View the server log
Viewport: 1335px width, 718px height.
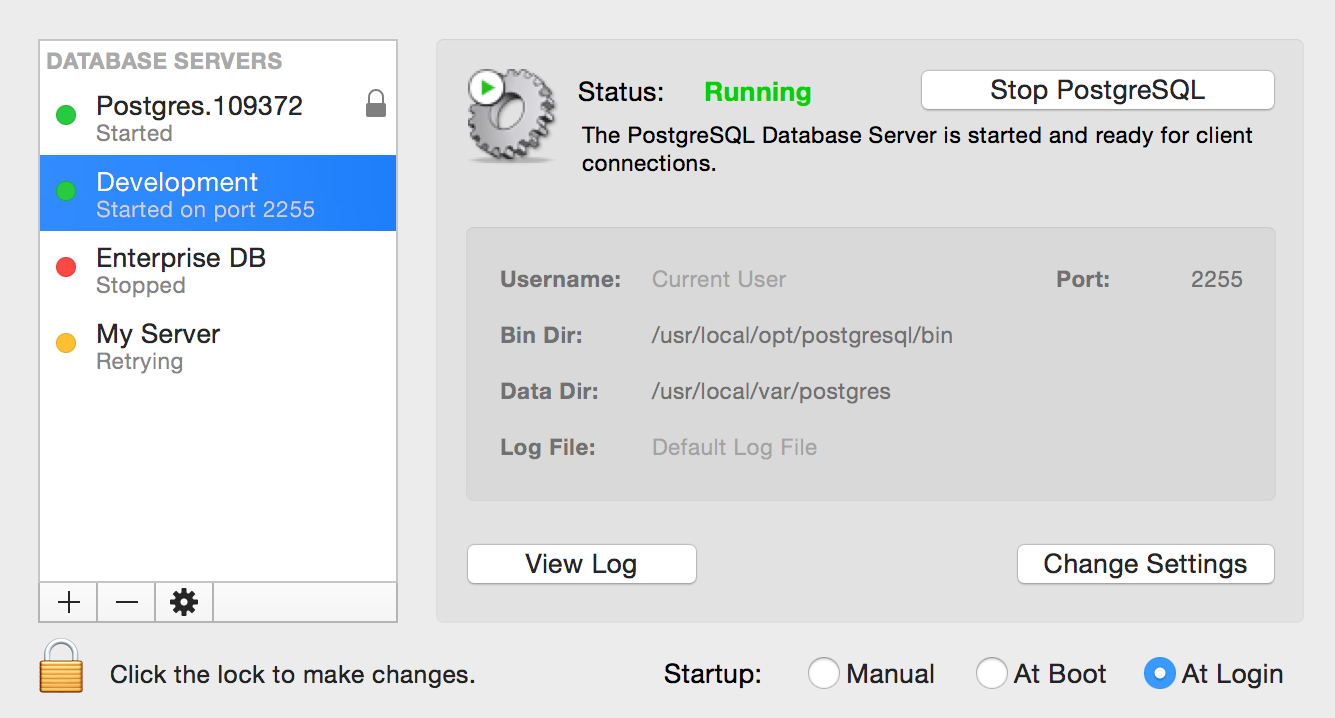click(581, 564)
